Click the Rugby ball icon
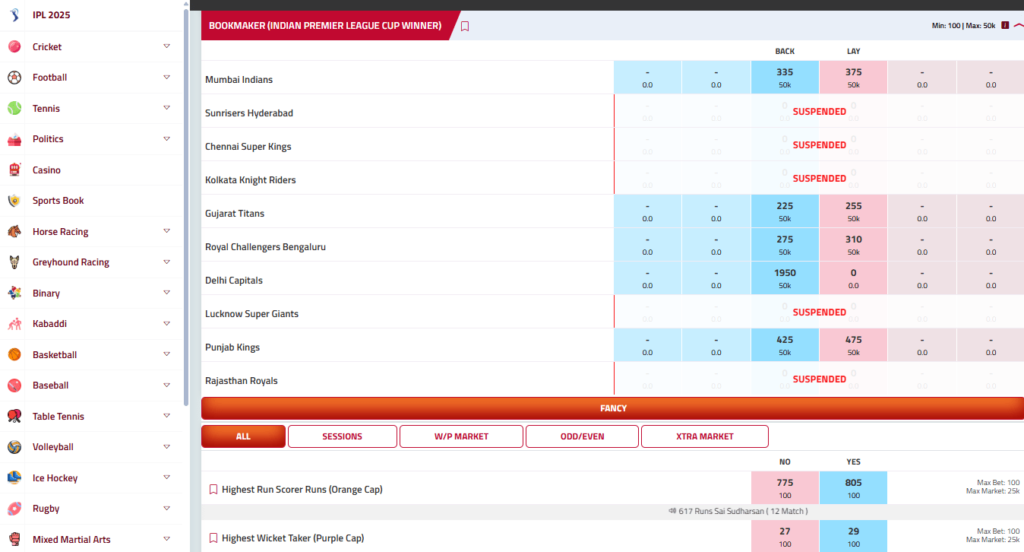 pyautogui.click(x=14, y=508)
